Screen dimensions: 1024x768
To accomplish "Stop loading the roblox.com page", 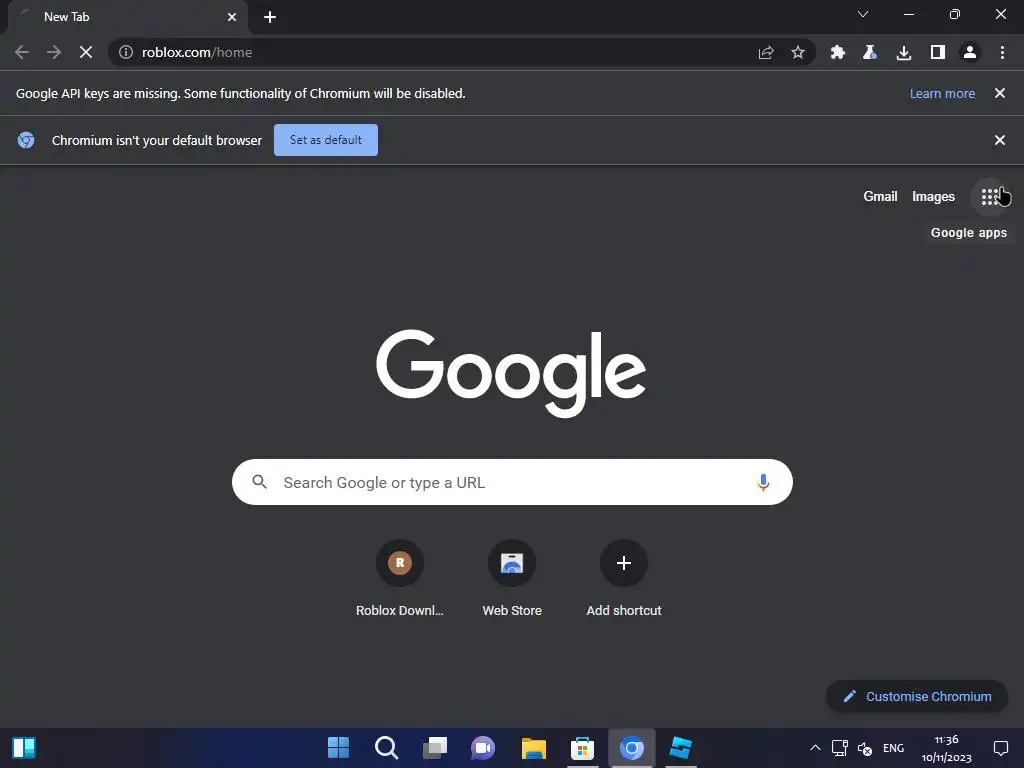I will (86, 52).
